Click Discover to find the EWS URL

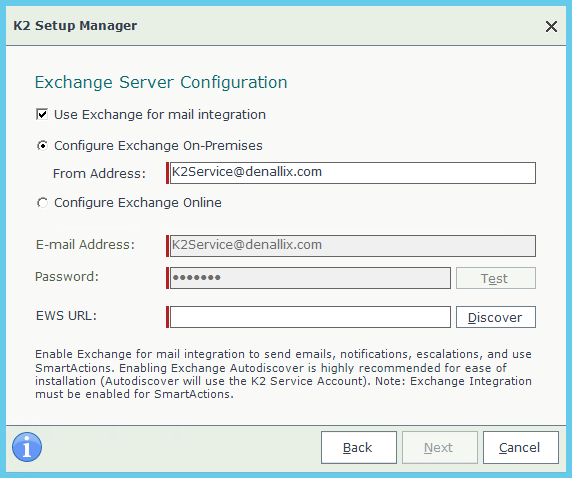(x=496, y=317)
